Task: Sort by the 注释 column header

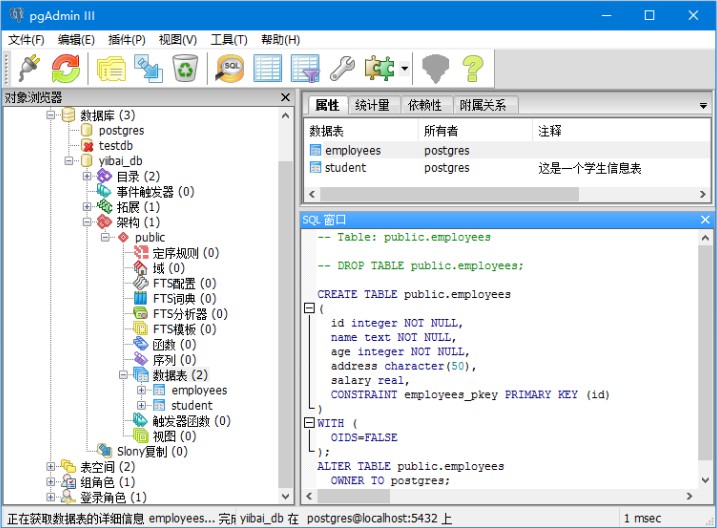Action: point(621,131)
